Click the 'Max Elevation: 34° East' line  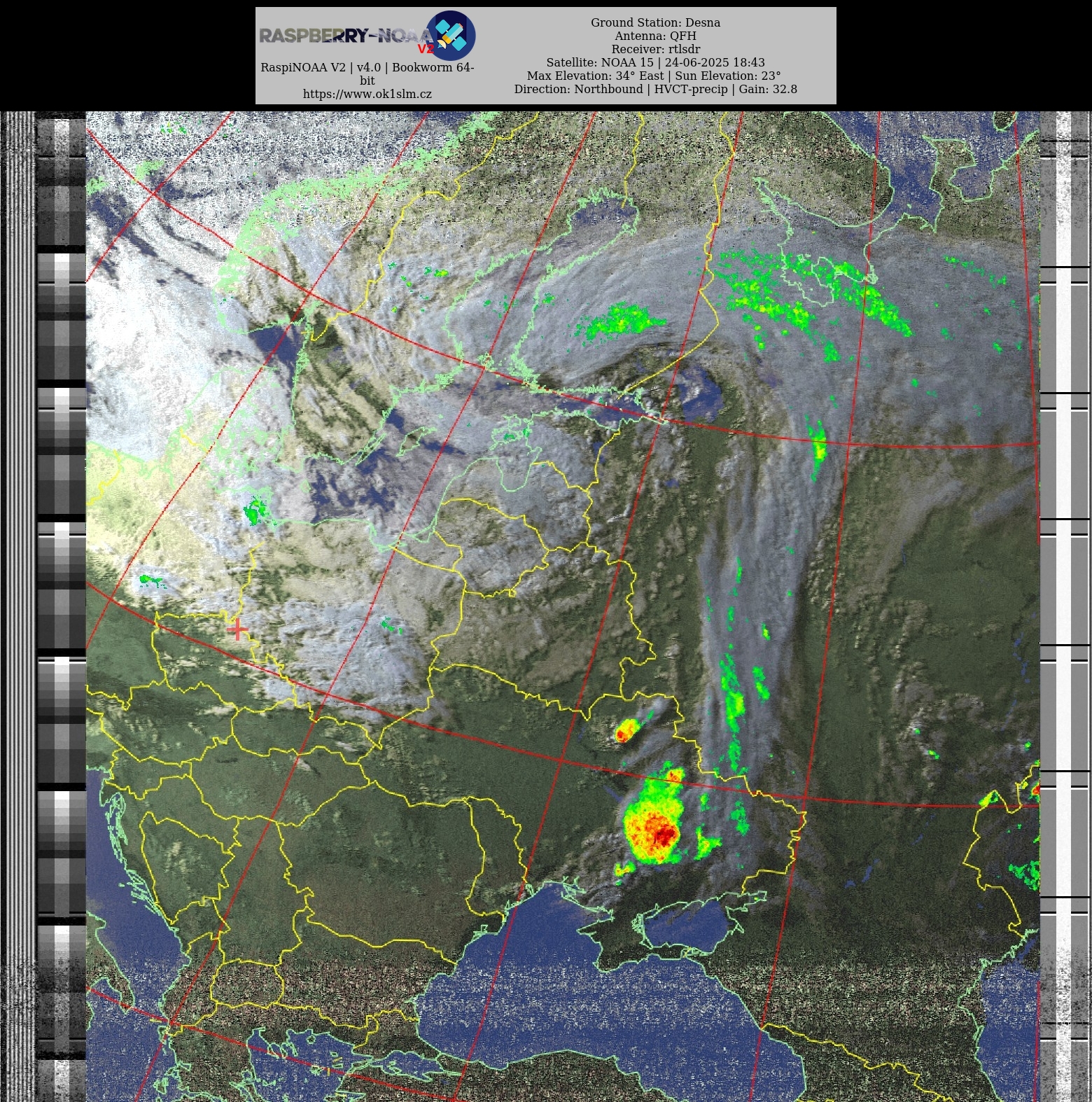click(x=655, y=76)
